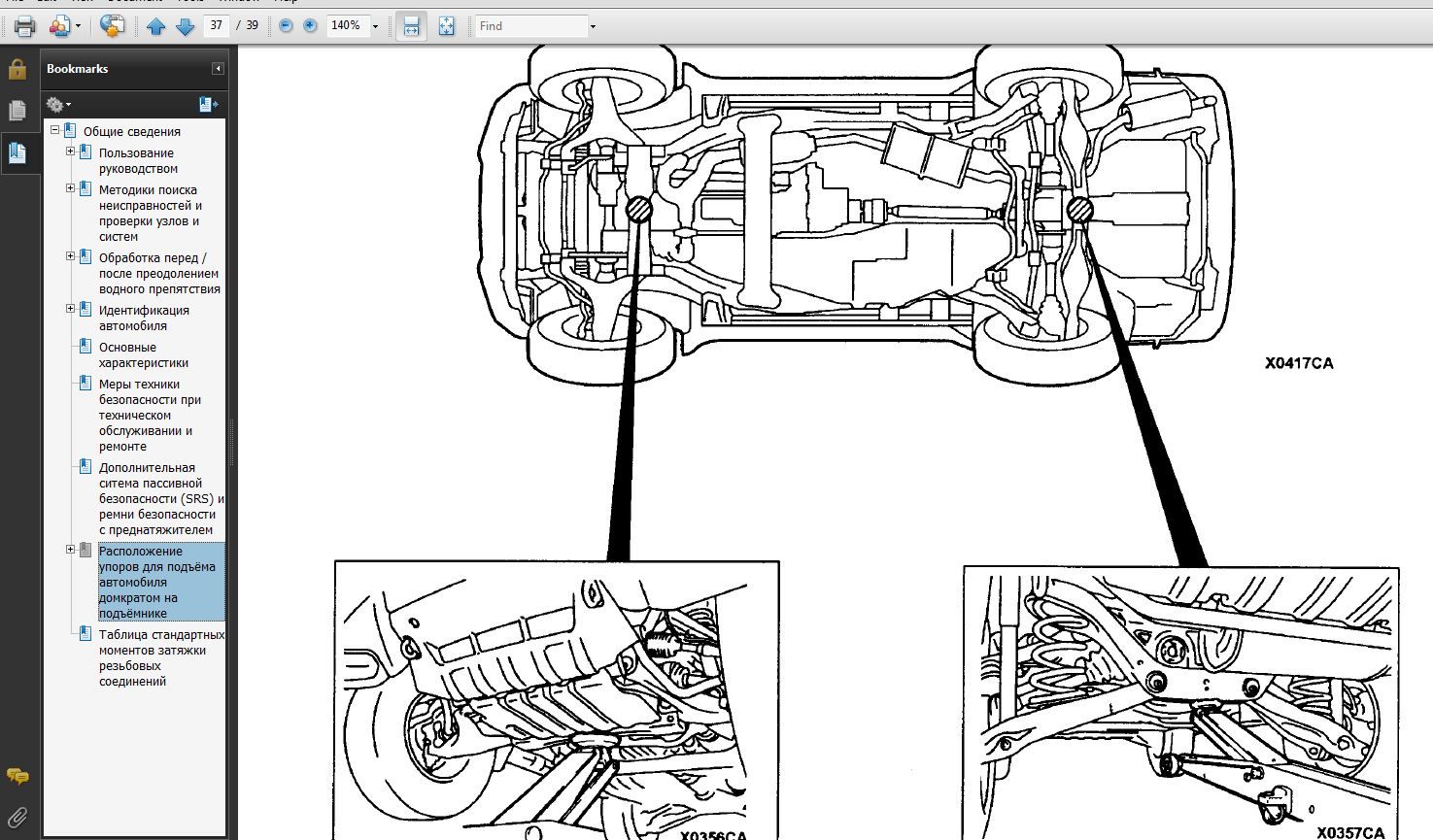1433x840 pixels.
Task: Open the Attachments paperclip panel
Action: 17,817
